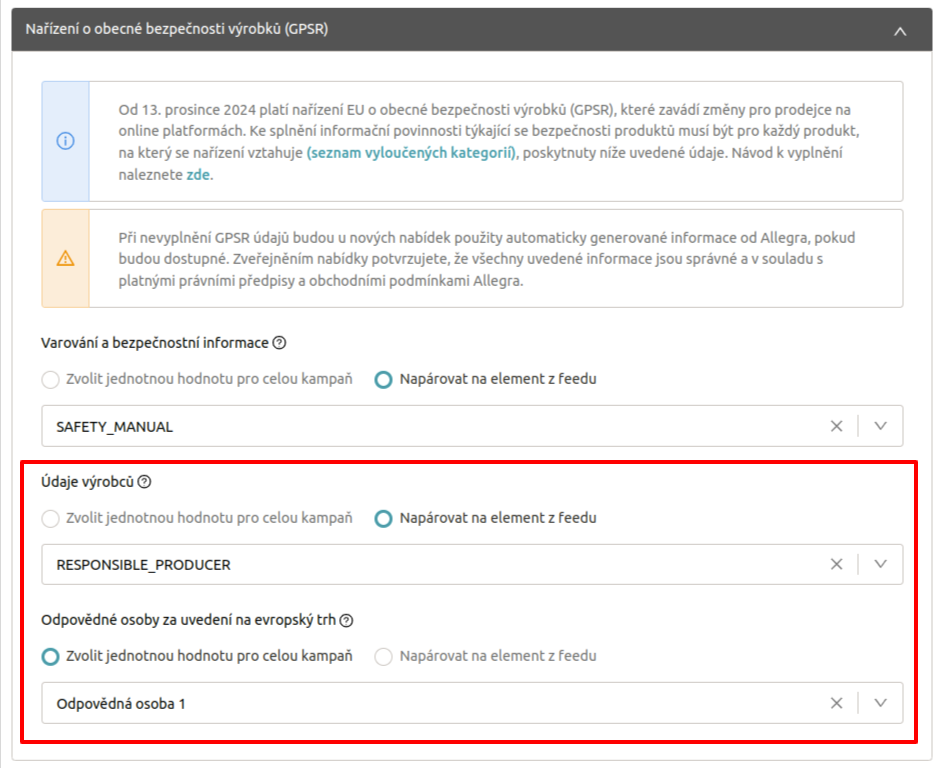Screen dimensions: 940x768
Task: Click the SAFETY_MANUAL text in the select field
Action: click(114, 426)
